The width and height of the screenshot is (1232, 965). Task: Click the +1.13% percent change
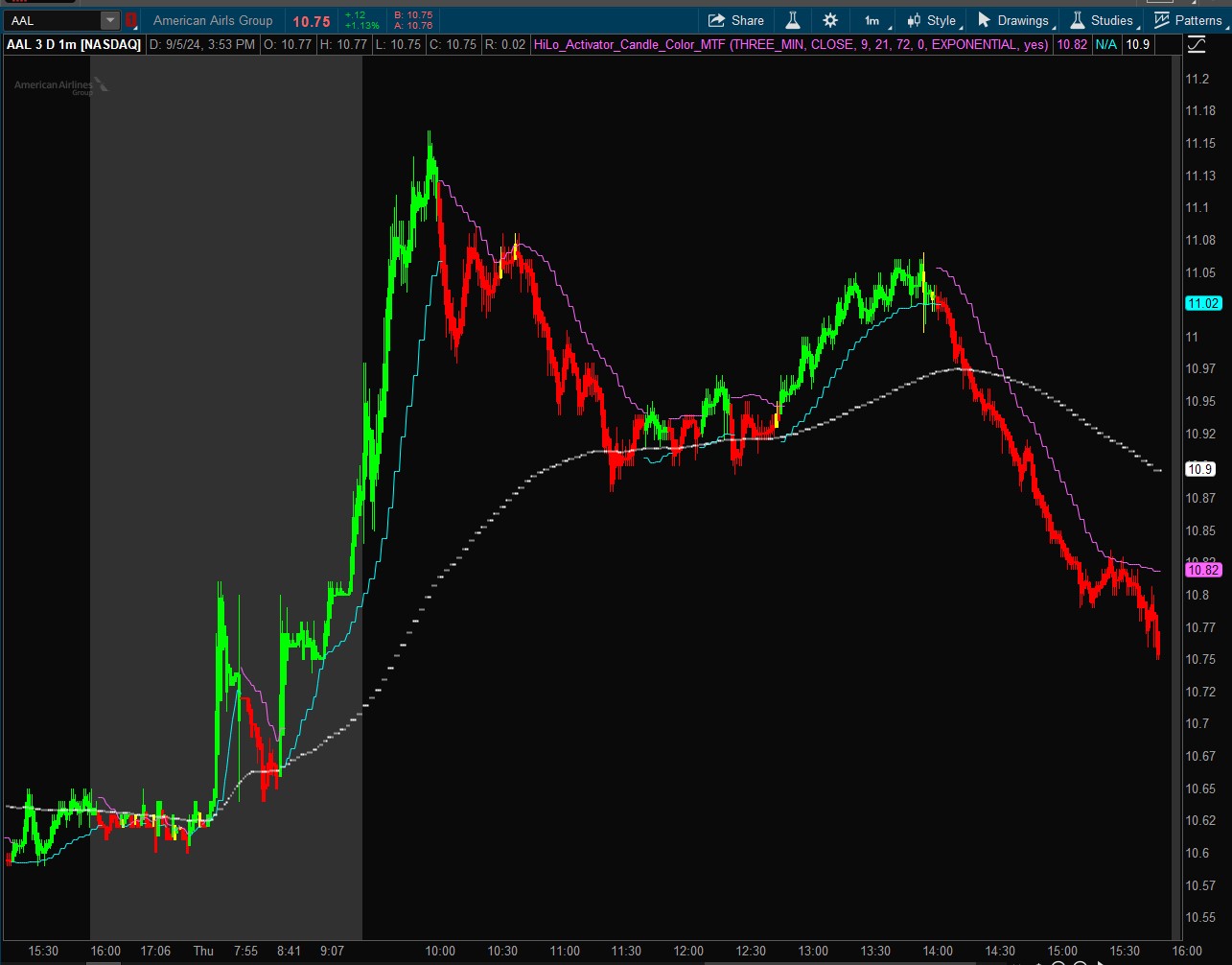coord(362,26)
